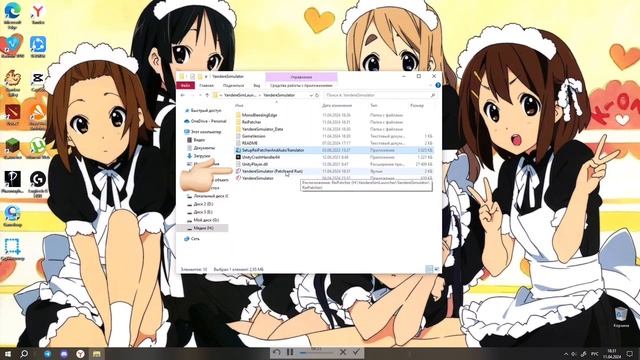Open the Logitech G HUB desktop shortcut

click(38, 184)
